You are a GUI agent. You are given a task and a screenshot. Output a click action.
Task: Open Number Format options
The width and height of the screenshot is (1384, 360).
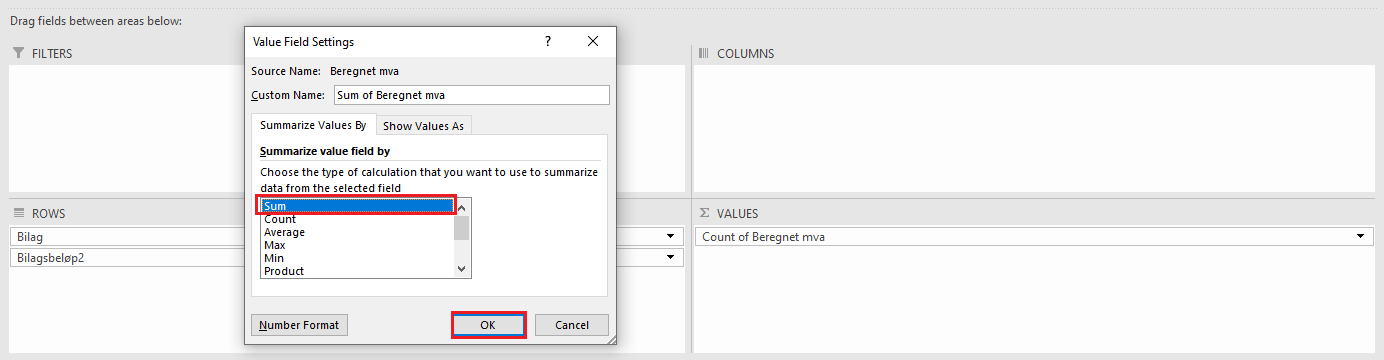pyautogui.click(x=300, y=325)
